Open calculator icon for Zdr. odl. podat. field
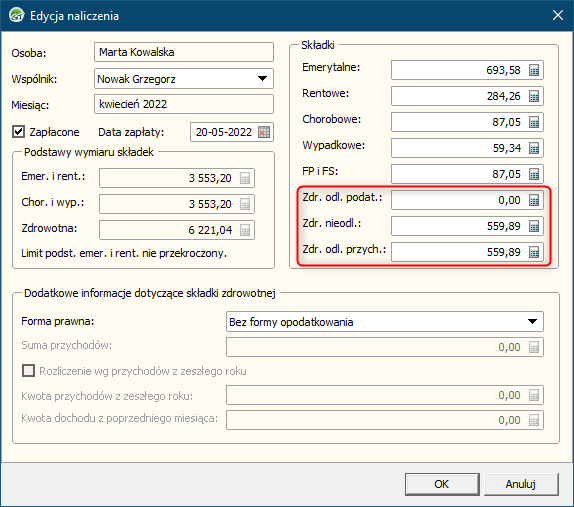Image resolution: width=574 pixels, height=507 pixels. coord(534,200)
